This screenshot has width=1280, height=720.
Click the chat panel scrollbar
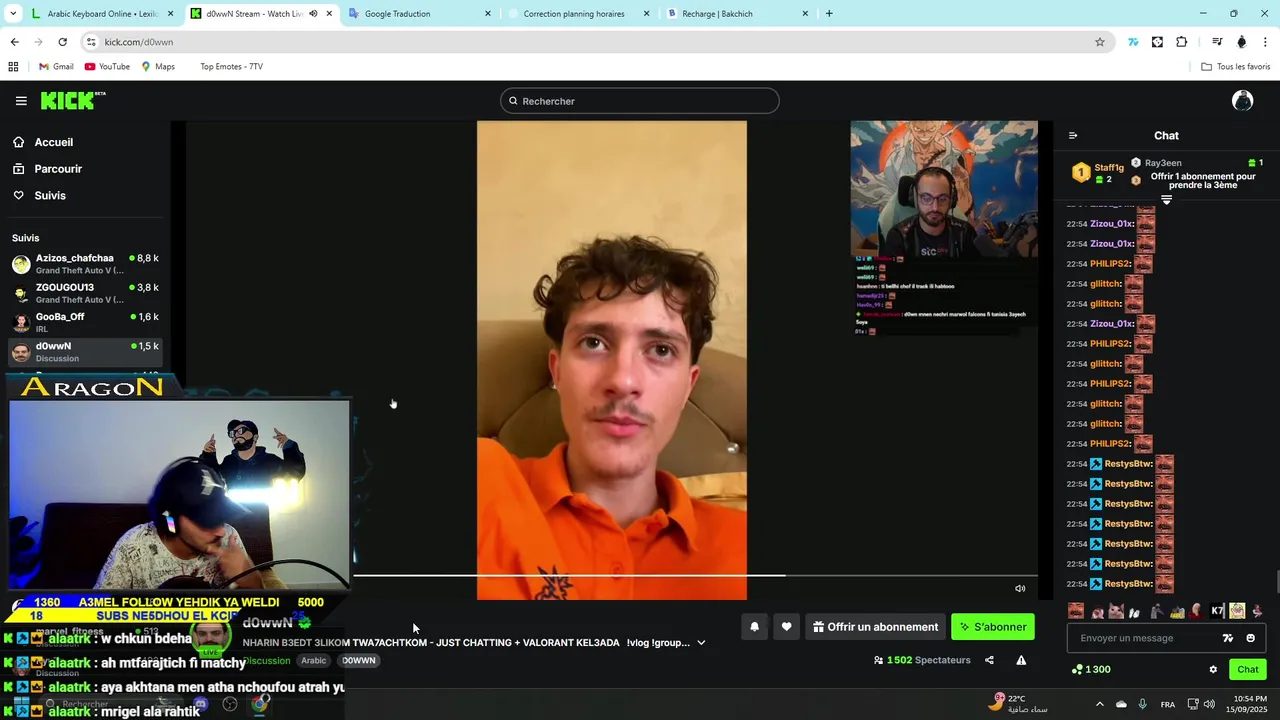(x=1276, y=581)
